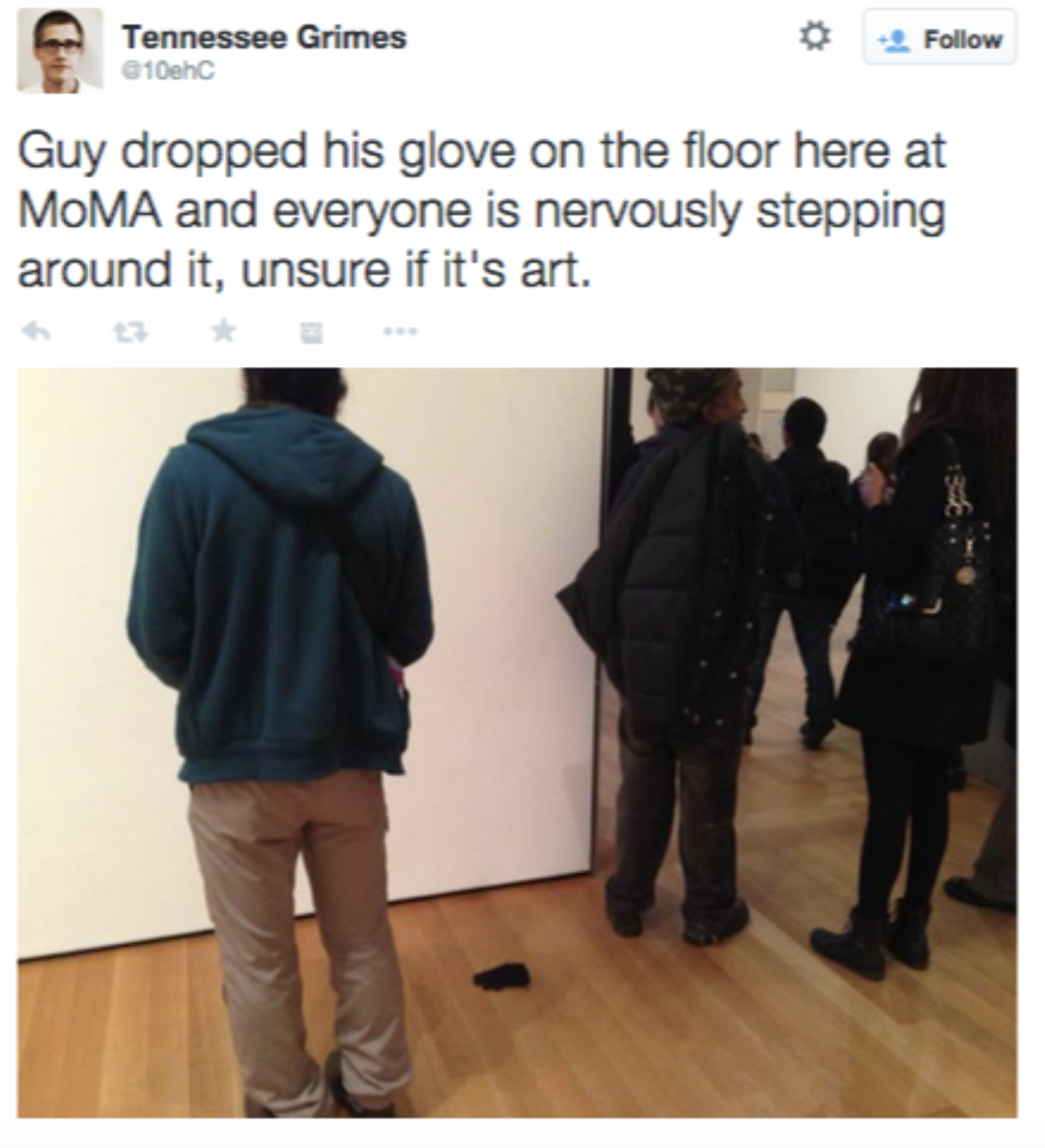Reply to the tweet via arrow icon
Screen dimensions: 1045x1148
(35, 332)
